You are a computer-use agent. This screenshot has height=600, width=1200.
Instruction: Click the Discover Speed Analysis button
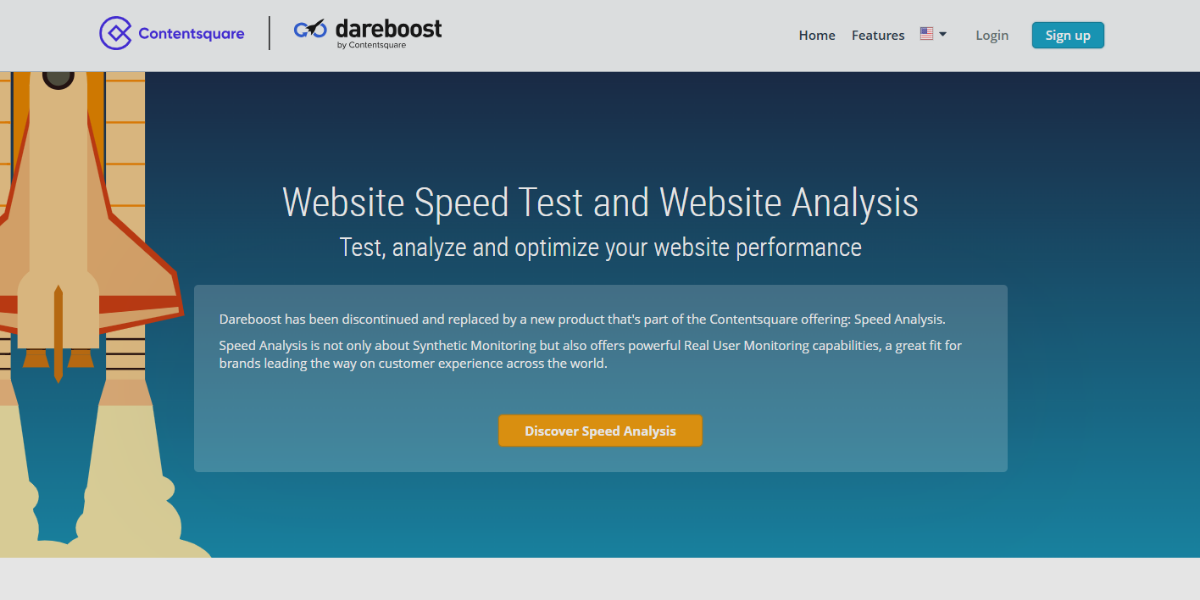point(600,430)
